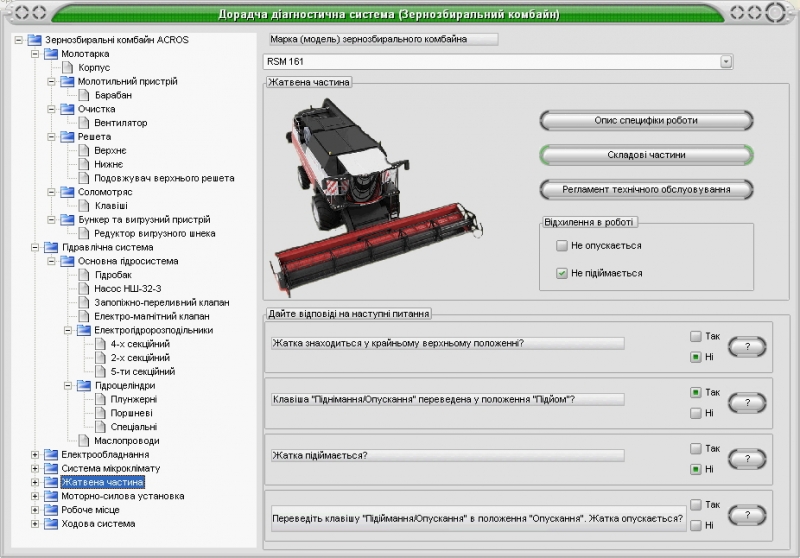
Task: Open Регламент технічного обслуговування
Action: (646, 189)
